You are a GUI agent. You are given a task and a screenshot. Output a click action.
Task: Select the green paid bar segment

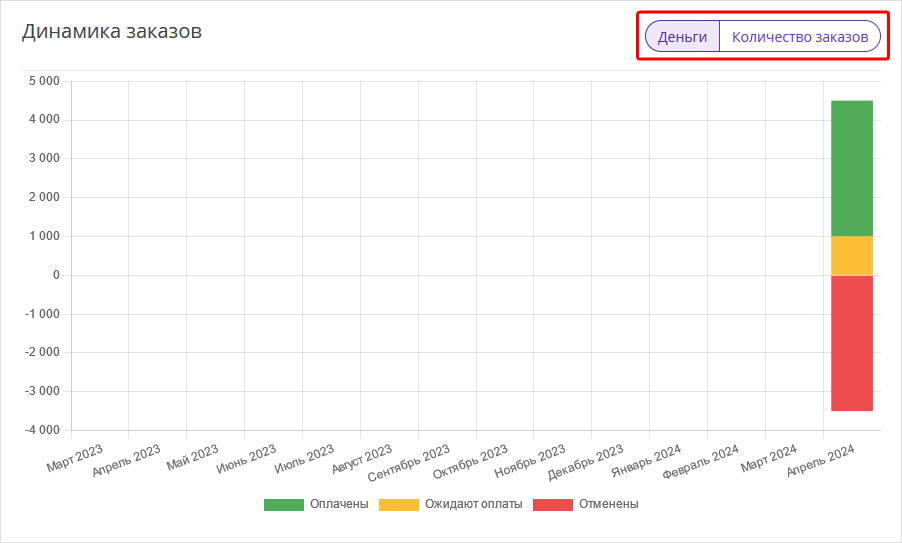852,168
